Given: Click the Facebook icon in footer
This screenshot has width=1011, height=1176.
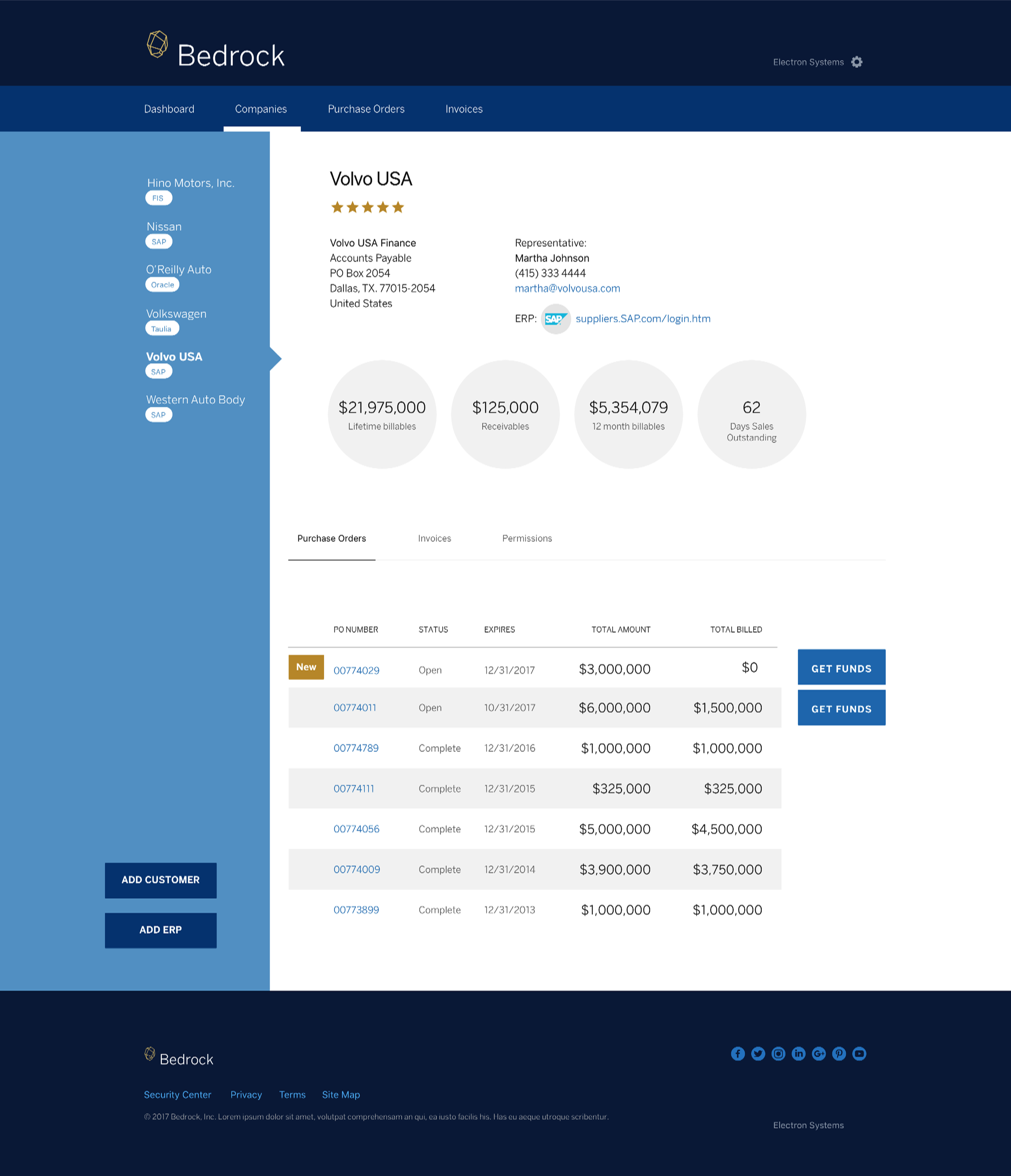Looking at the screenshot, I should click(x=738, y=1053).
